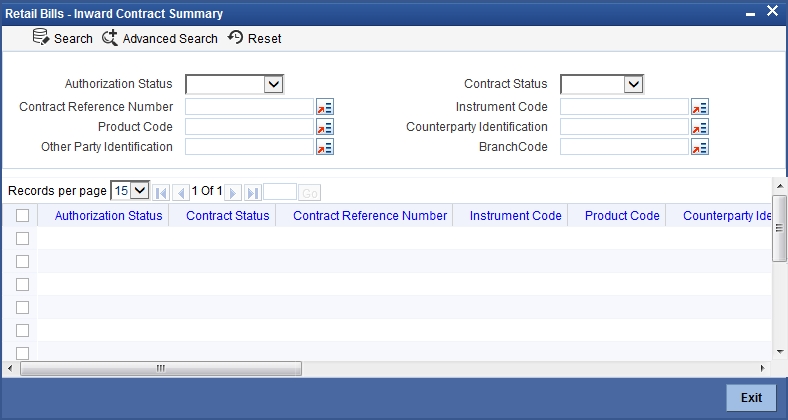Check the fifth result row checkbox
Viewport: 788px width, 420px height.
[x=23, y=331]
